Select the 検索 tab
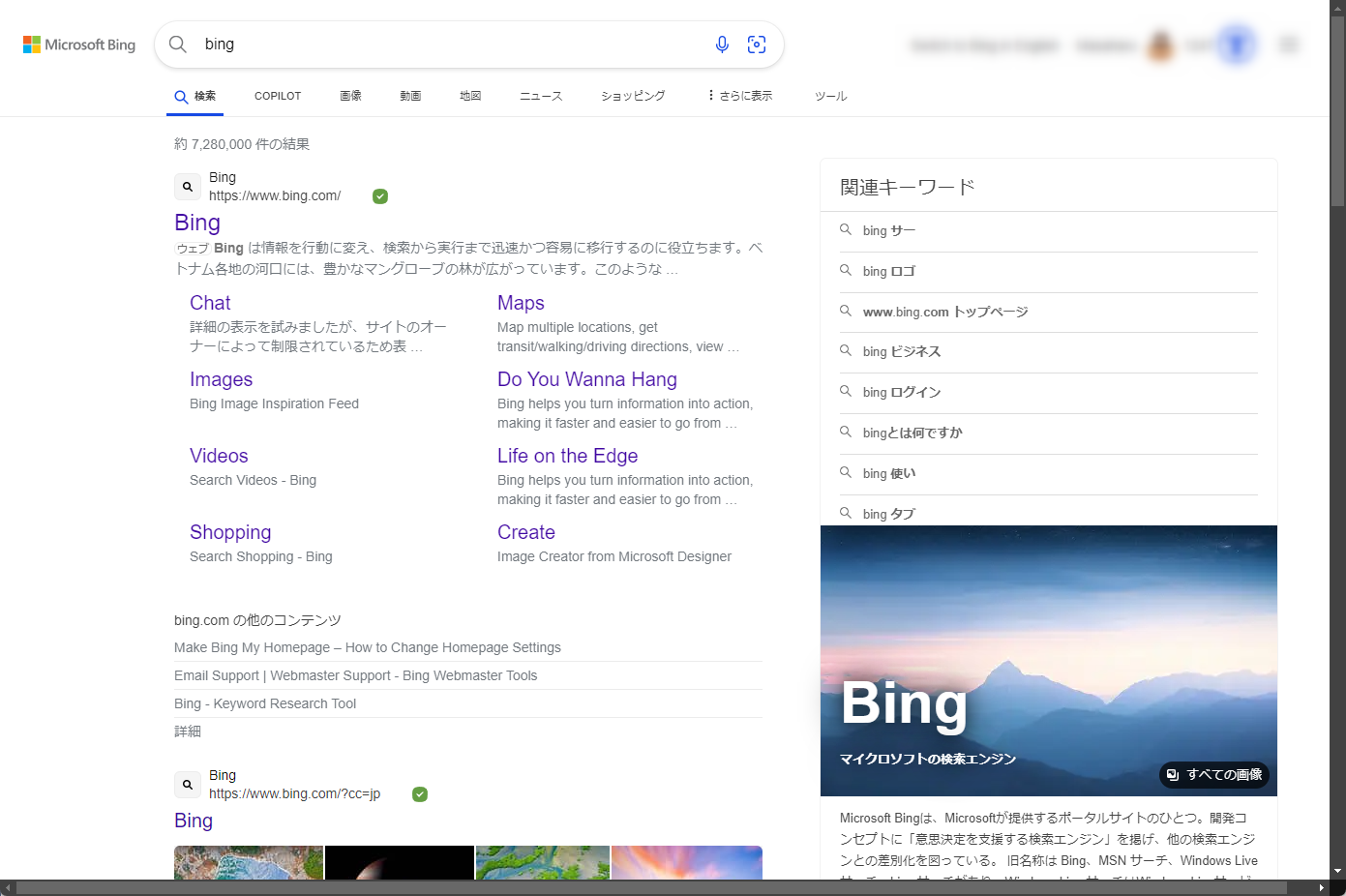This screenshot has width=1346, height=896. point(194,96)
